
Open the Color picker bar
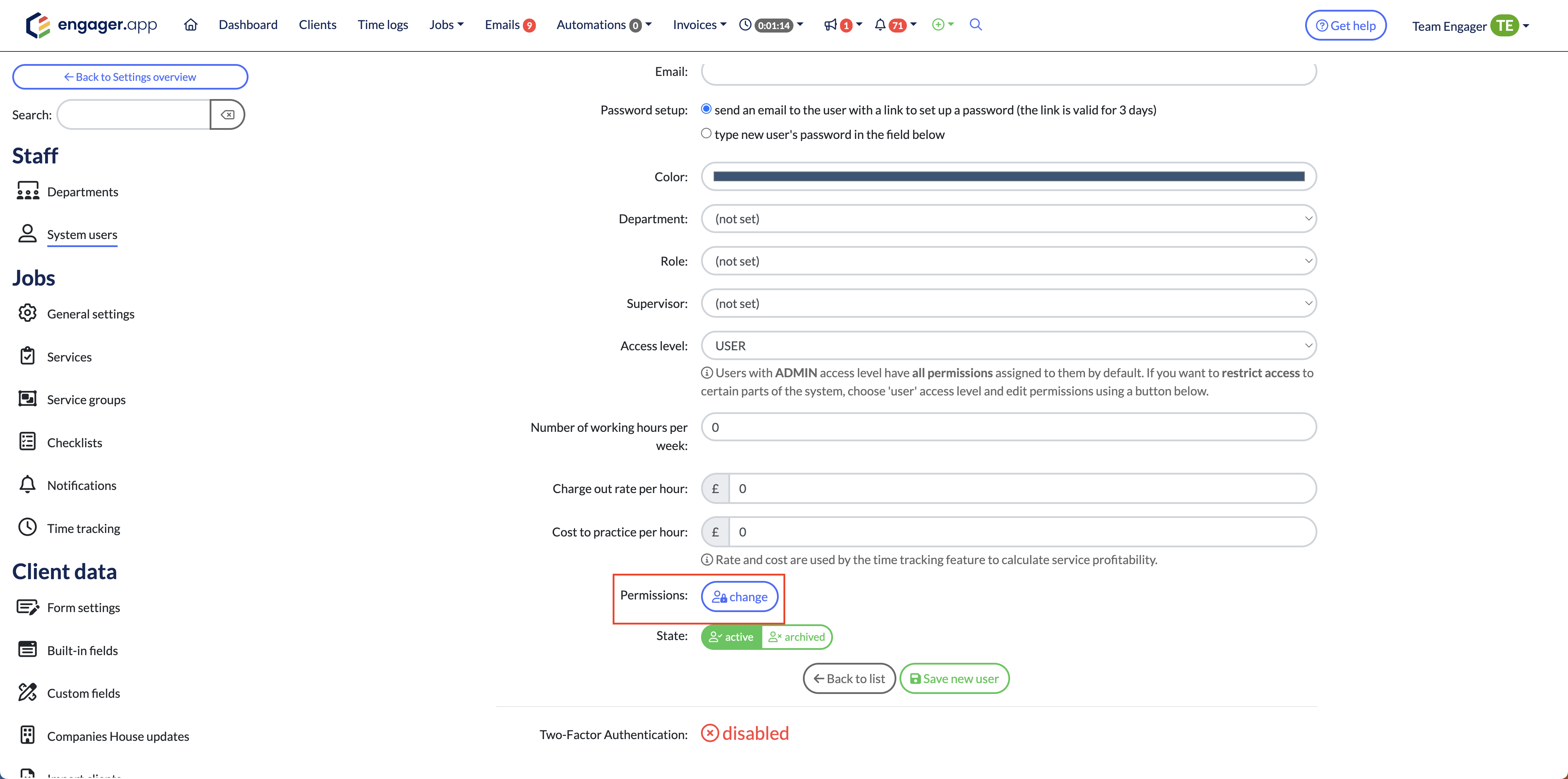[1008, 176]
